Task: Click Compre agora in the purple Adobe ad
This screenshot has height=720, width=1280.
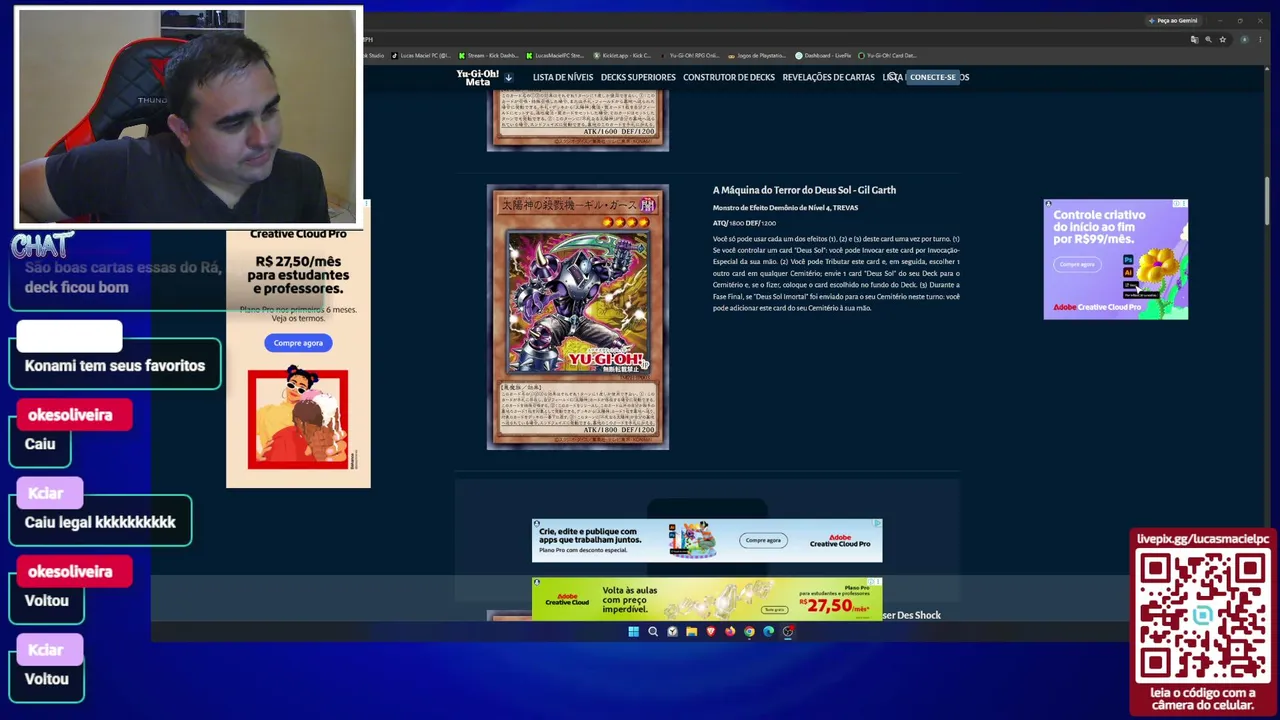Action: [1077, 264]
